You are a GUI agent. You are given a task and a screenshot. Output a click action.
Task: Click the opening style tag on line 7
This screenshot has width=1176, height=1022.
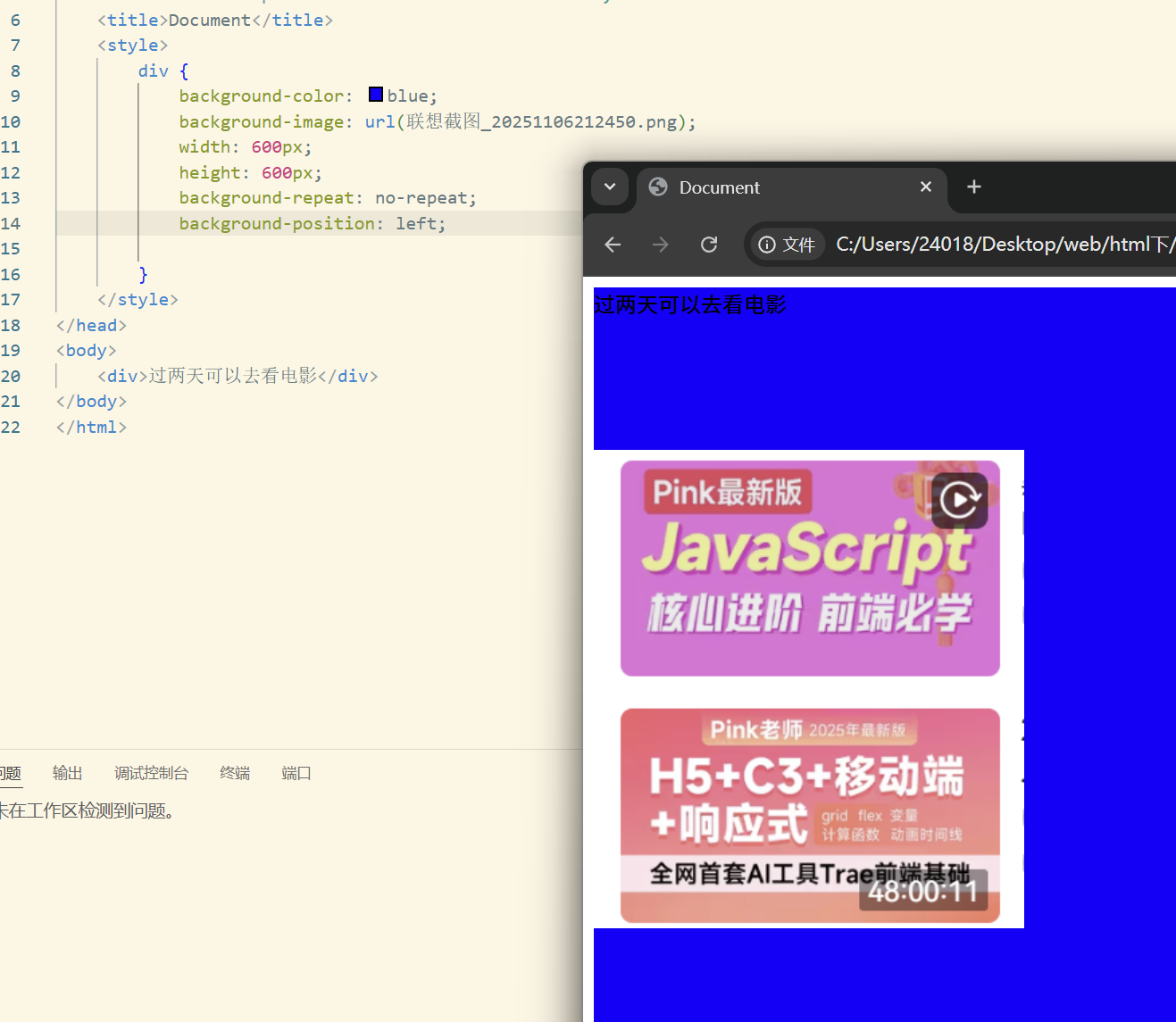point(132,45)
